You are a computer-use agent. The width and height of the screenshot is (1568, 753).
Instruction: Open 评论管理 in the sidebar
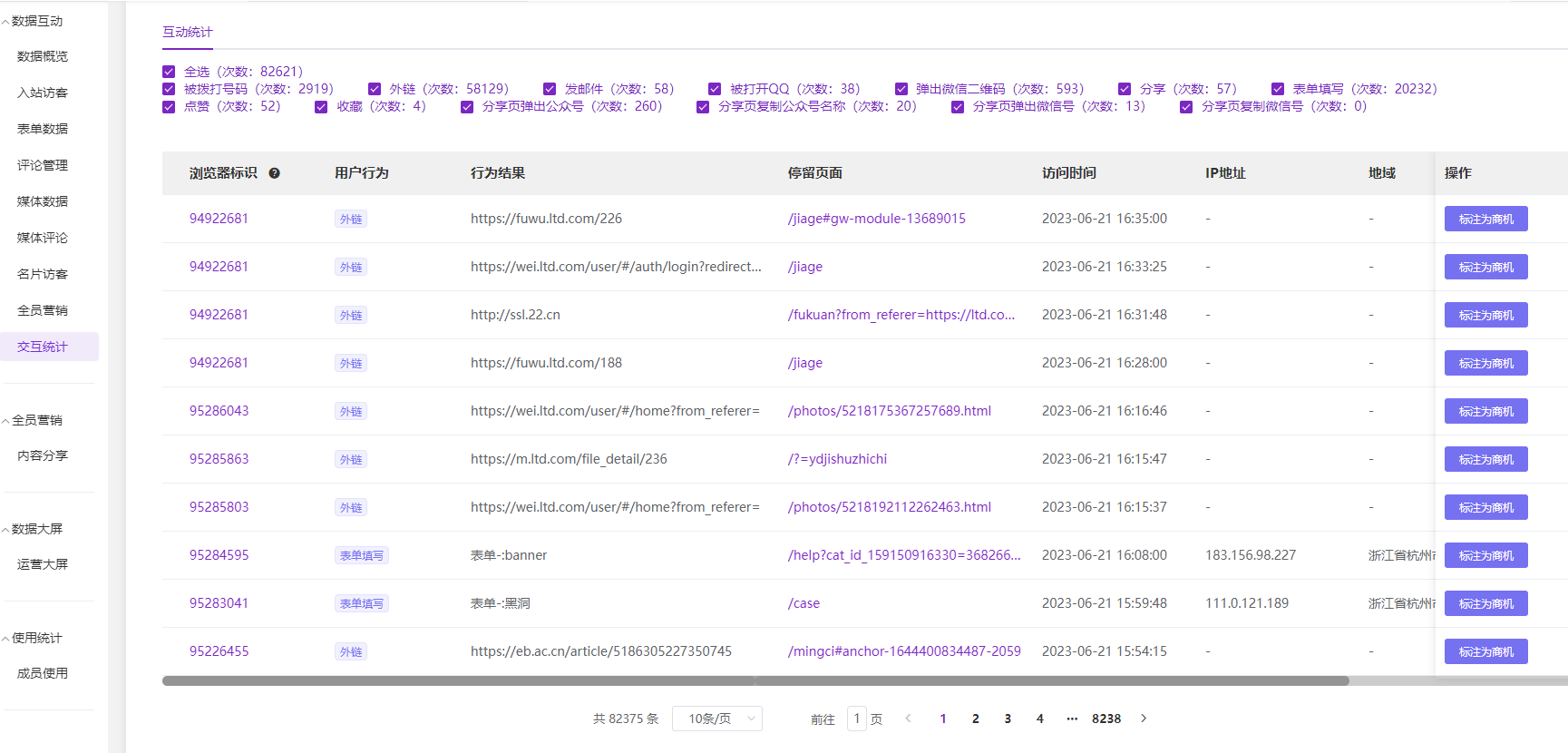43,165
